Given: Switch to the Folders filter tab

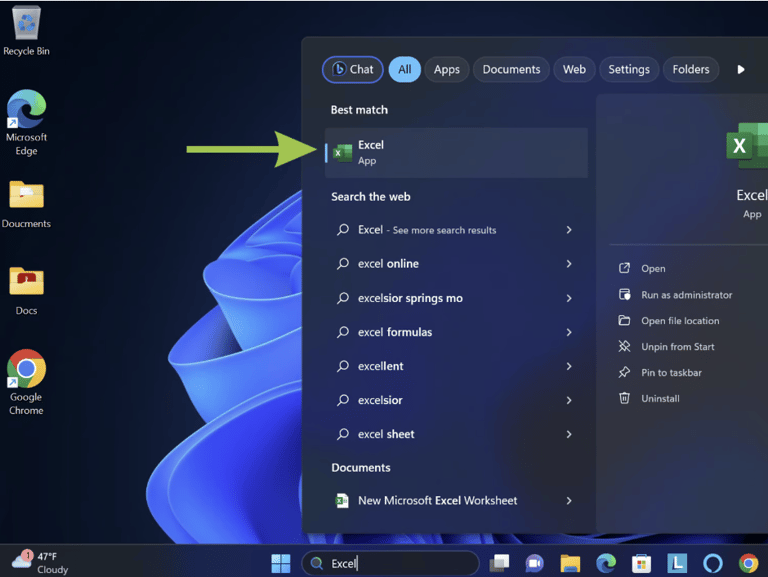Looking at the screenshot, I should pyautogui.click(x=691, y=70).
